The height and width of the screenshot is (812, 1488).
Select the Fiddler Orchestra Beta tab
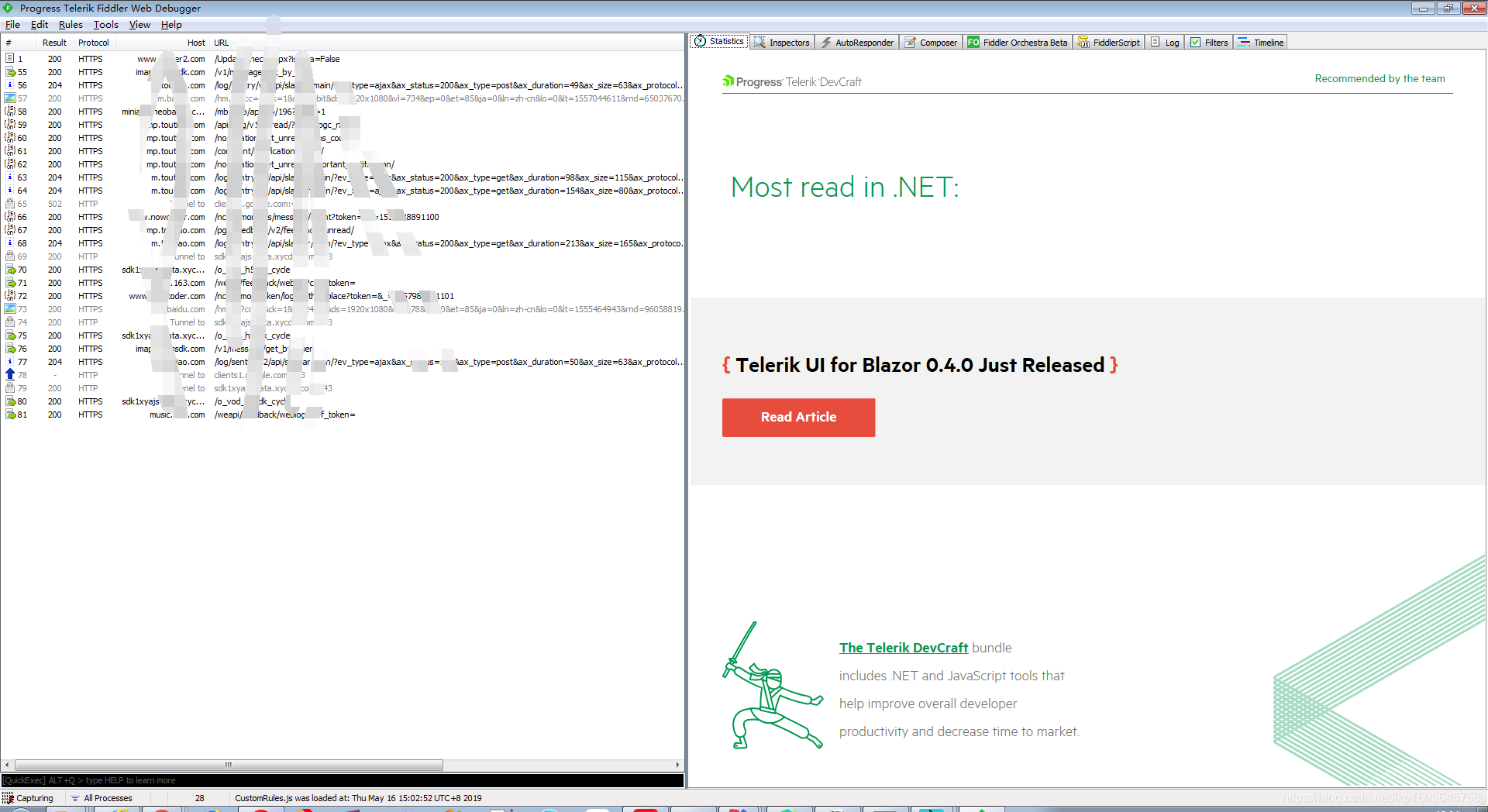pyautogui.click(x=1018, y=43)
